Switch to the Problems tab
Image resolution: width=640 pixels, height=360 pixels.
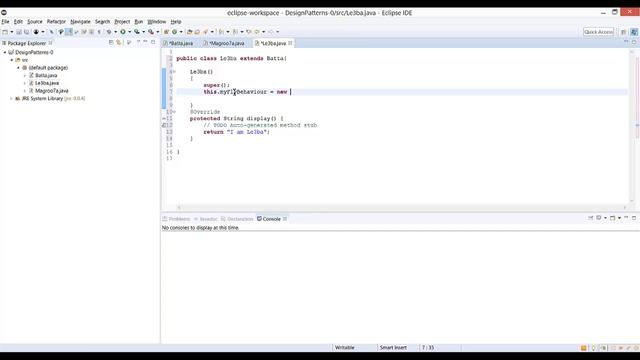pyautogui.click(x=176, y=219)
